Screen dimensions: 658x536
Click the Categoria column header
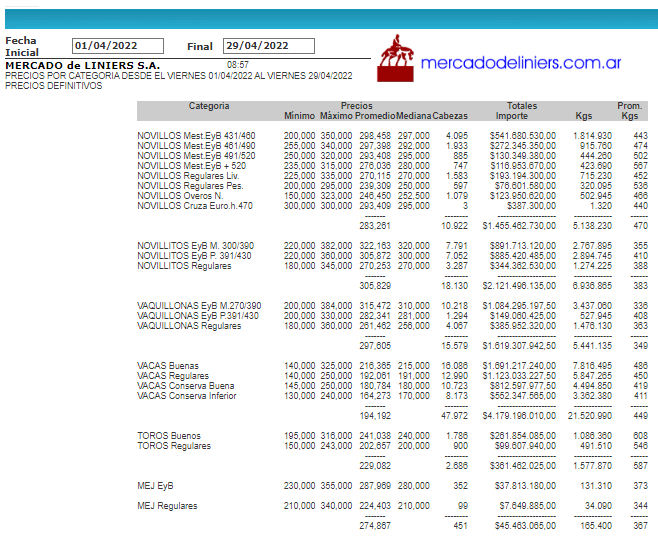(209, 106)
